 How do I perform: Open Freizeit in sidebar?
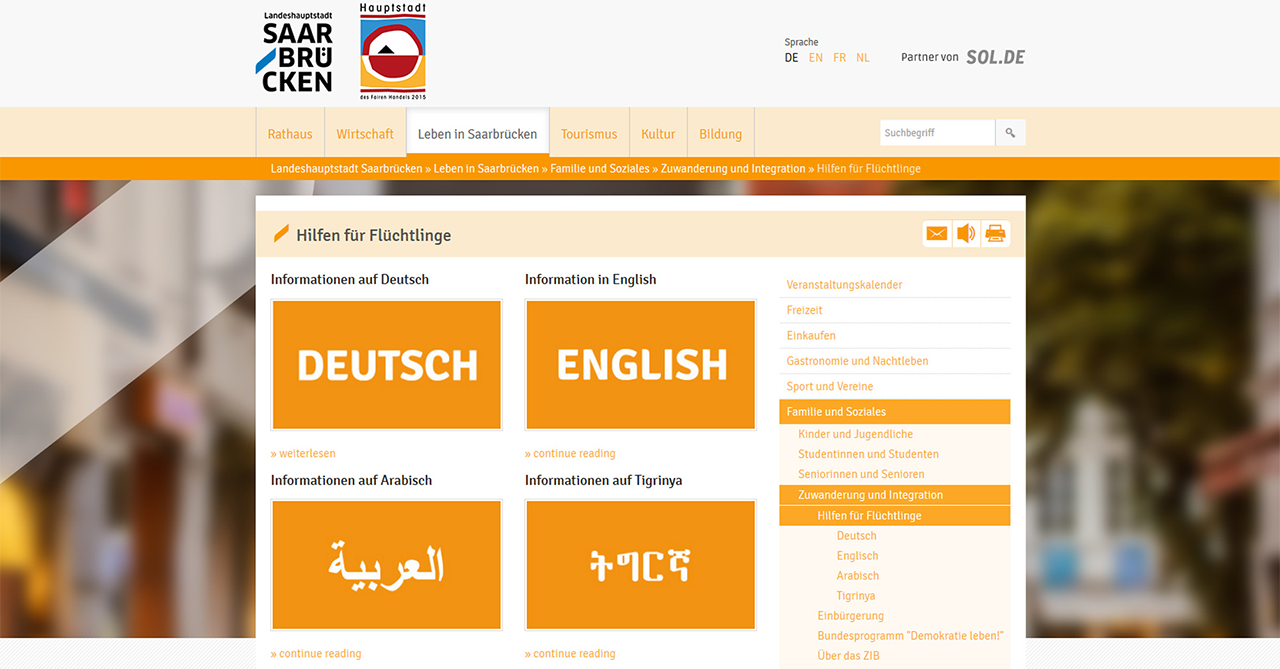pos(895,310)
